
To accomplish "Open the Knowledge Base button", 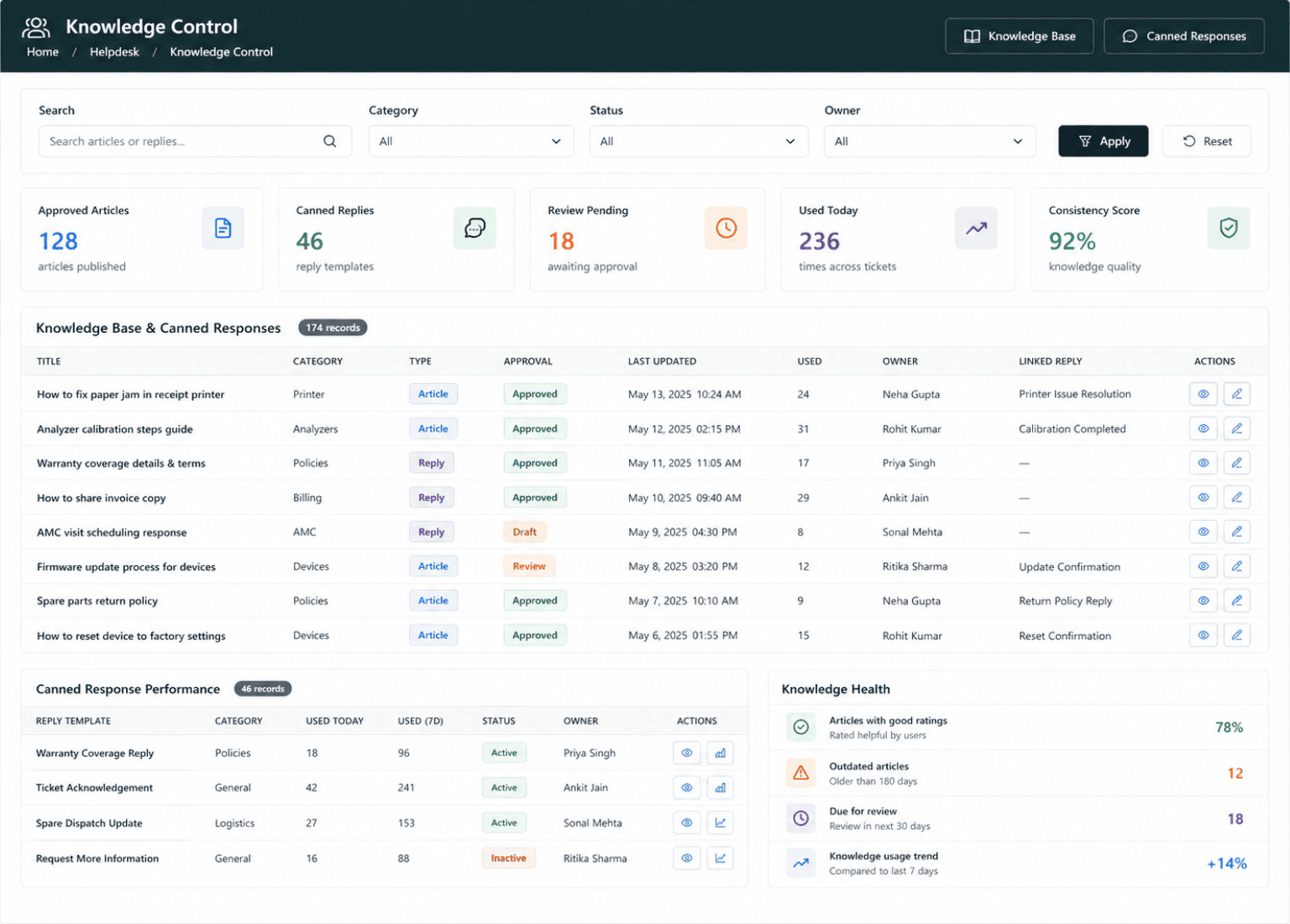I will (x=1020, y=36).
